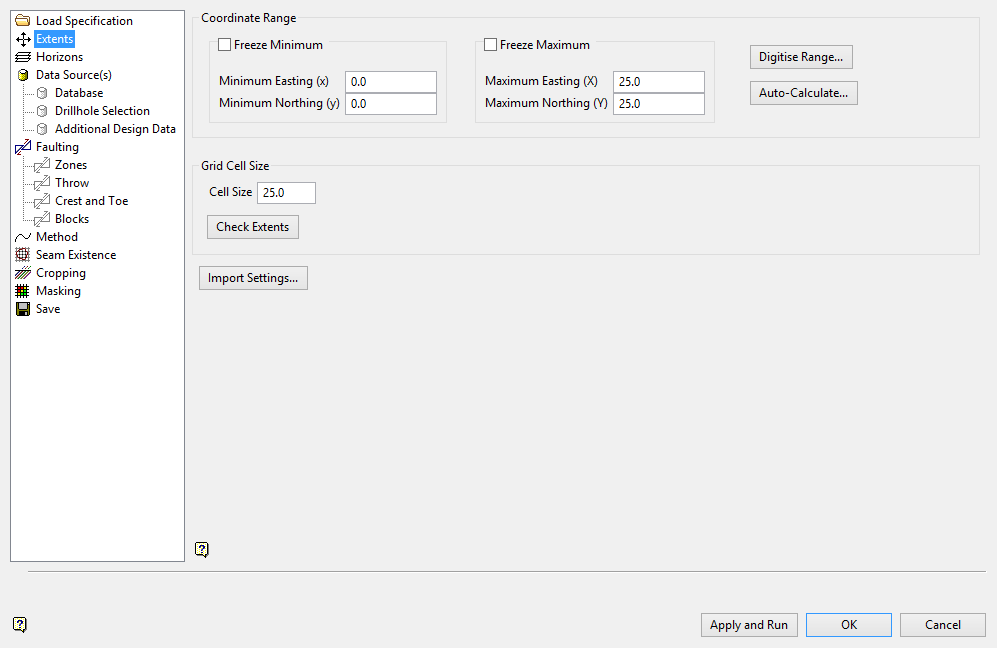Viewport: 997px width, 648px height.
Task: Click the Load Specification folder icon
Action: (x=23, y=21)
